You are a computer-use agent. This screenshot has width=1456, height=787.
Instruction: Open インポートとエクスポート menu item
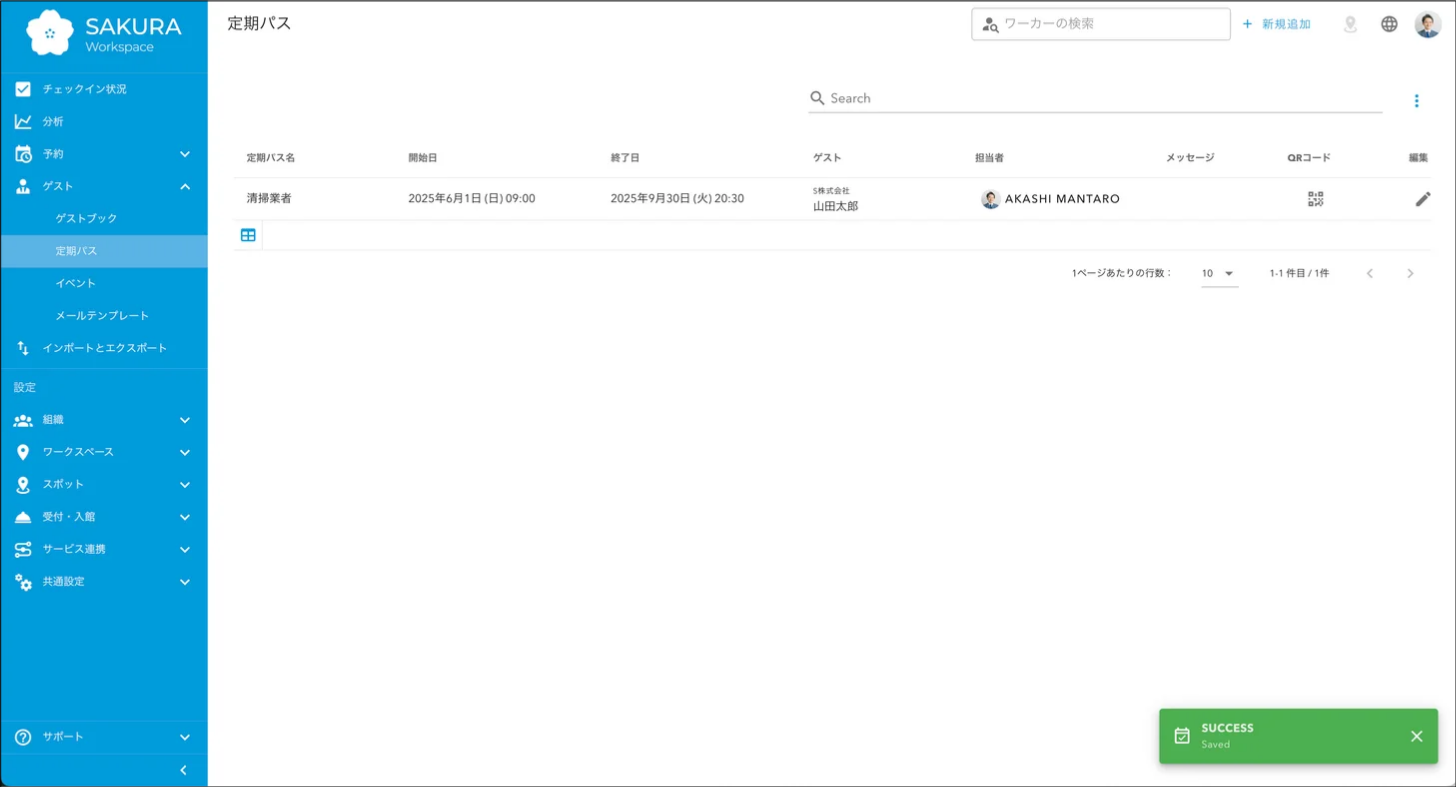pyautogui.click(x=104, y=348)
